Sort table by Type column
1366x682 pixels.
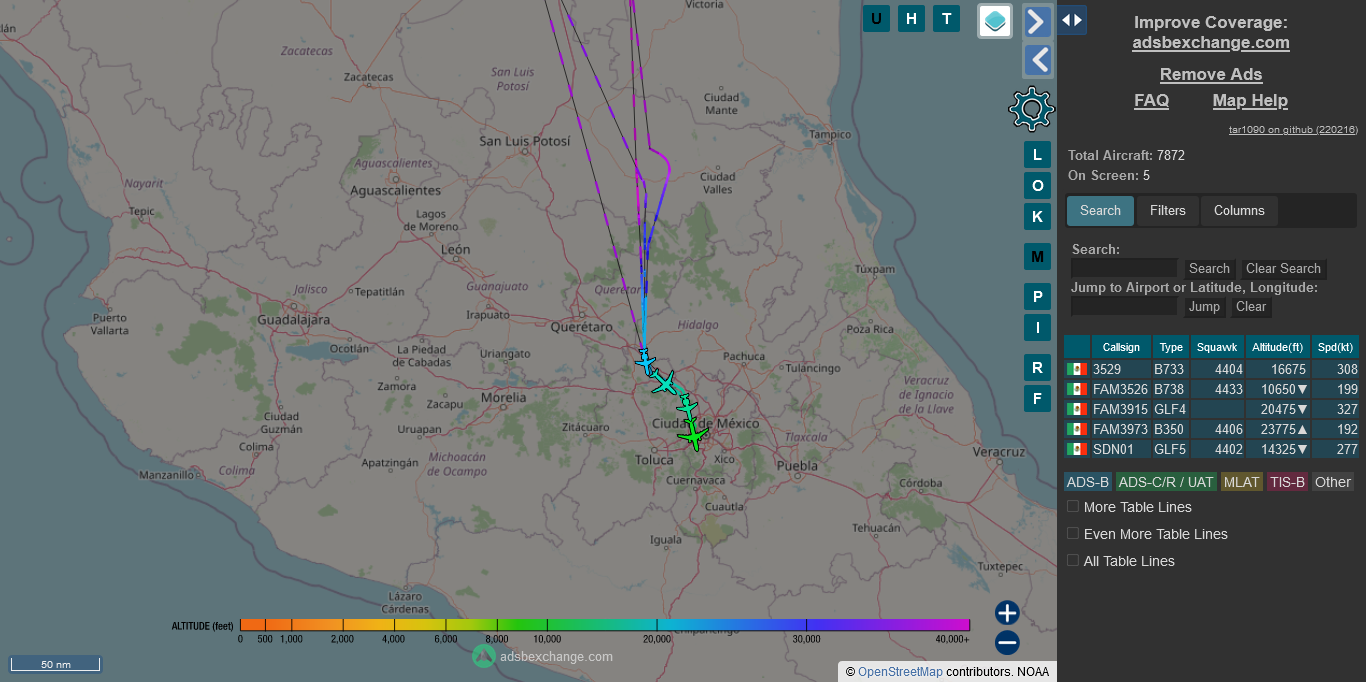(x=1171, y=347)
